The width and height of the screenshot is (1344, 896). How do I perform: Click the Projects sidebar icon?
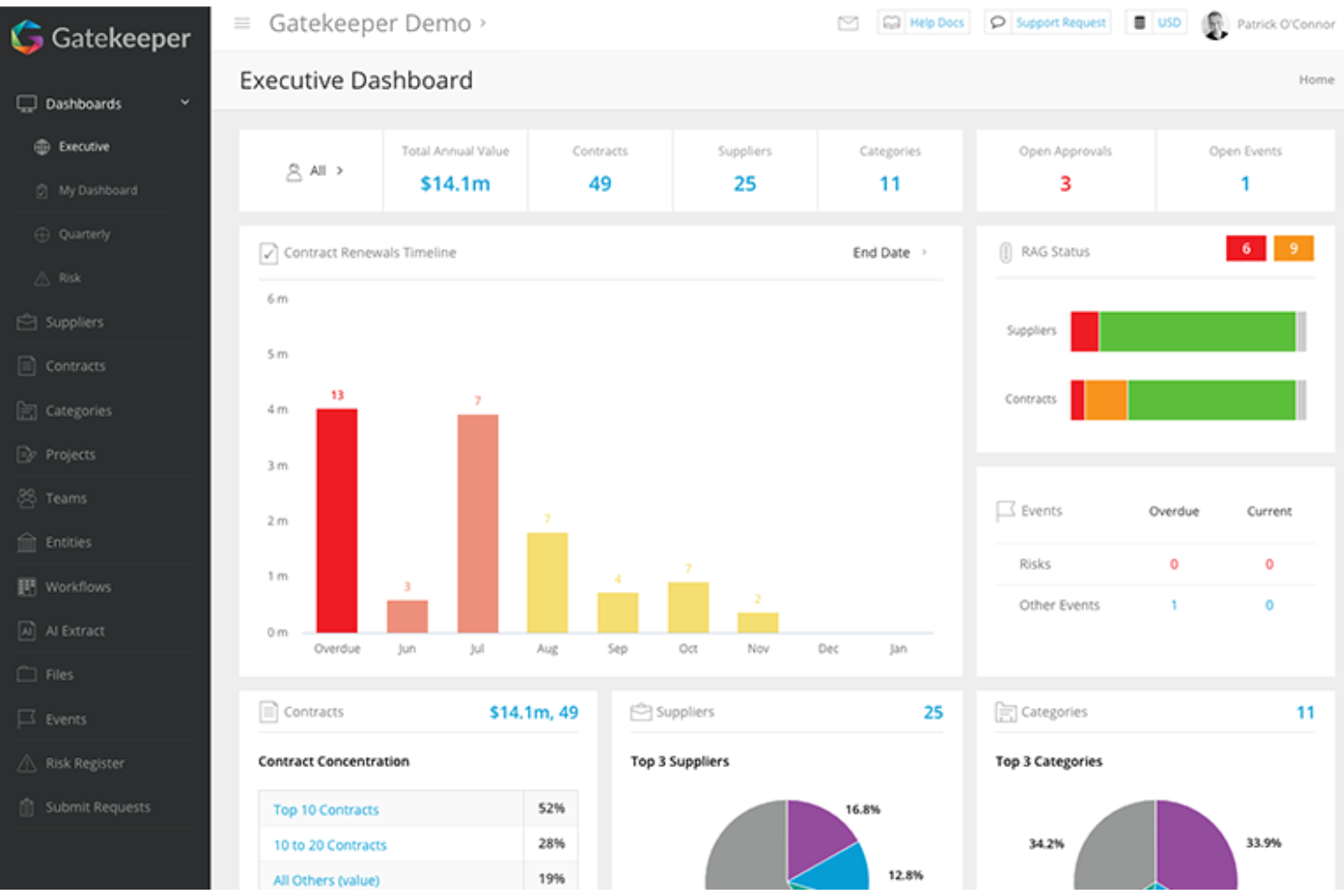27,454
